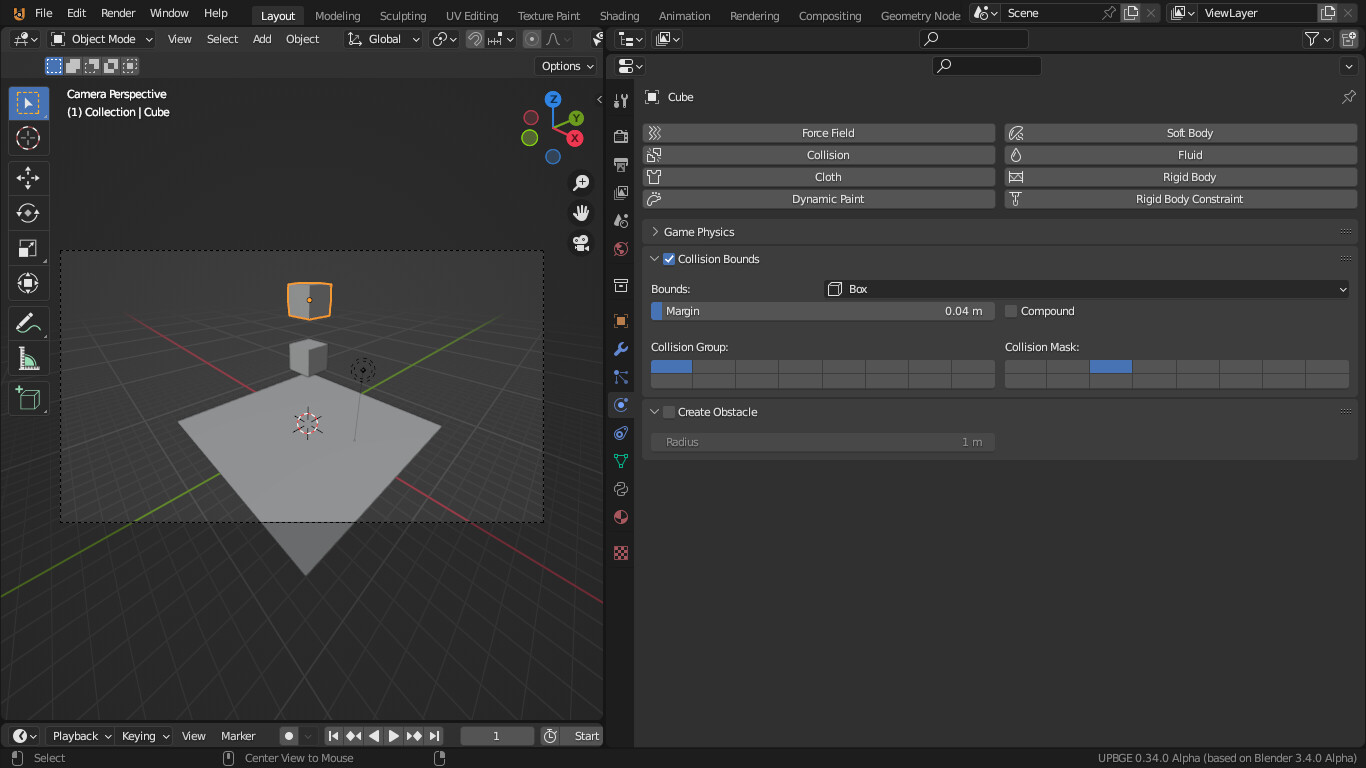Choose the Annotate pencil tool
This screenshot has height=768, width=1366.
28,324
